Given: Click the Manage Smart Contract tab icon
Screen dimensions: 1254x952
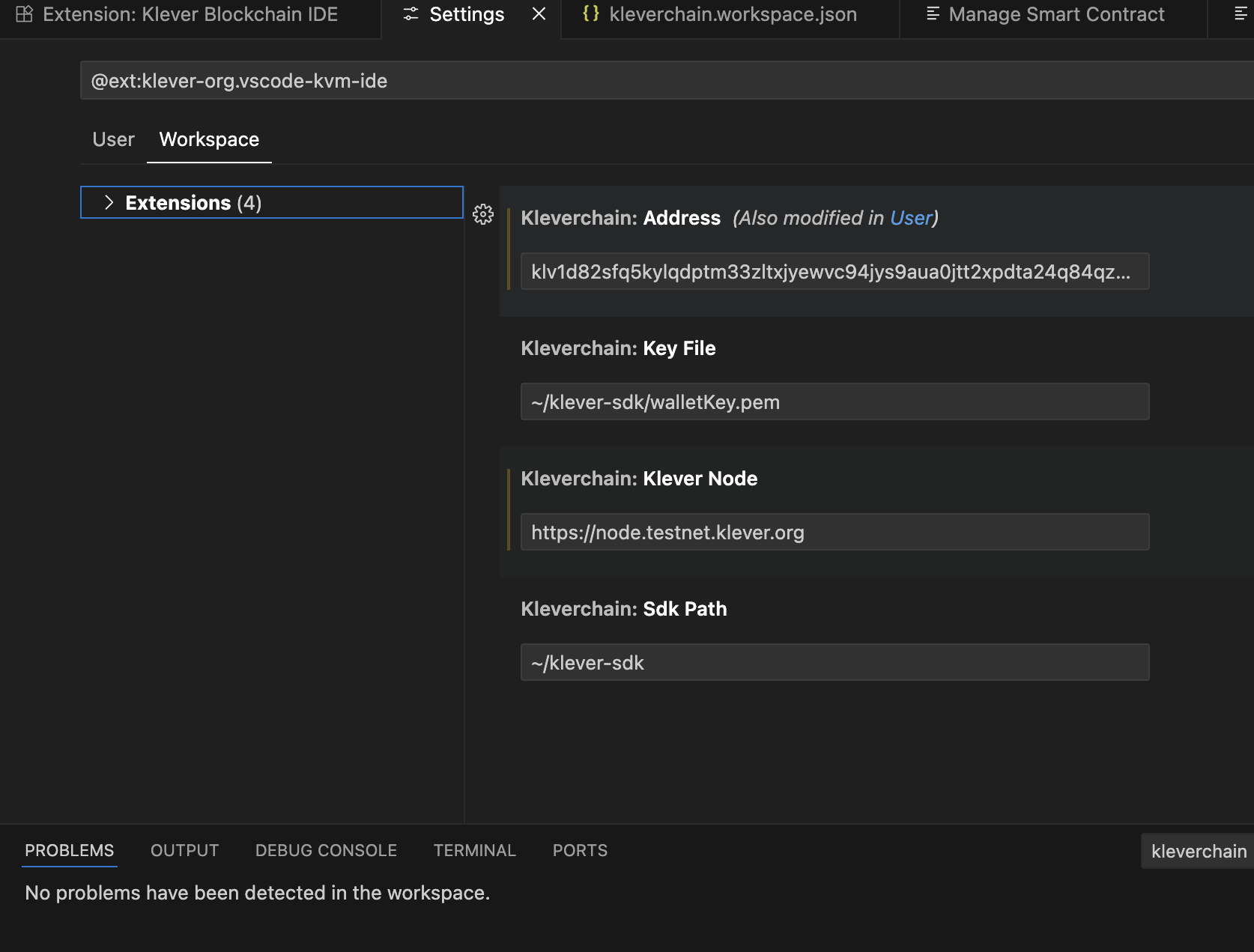Looking at the screenshot, I should 933,14.
